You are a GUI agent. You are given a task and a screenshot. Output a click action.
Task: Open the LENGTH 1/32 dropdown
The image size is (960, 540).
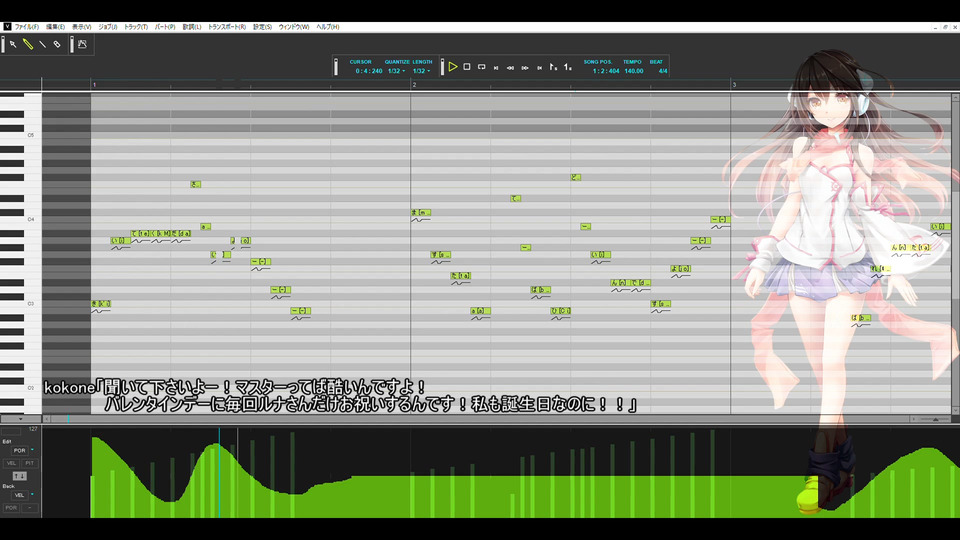click(421, 71)
